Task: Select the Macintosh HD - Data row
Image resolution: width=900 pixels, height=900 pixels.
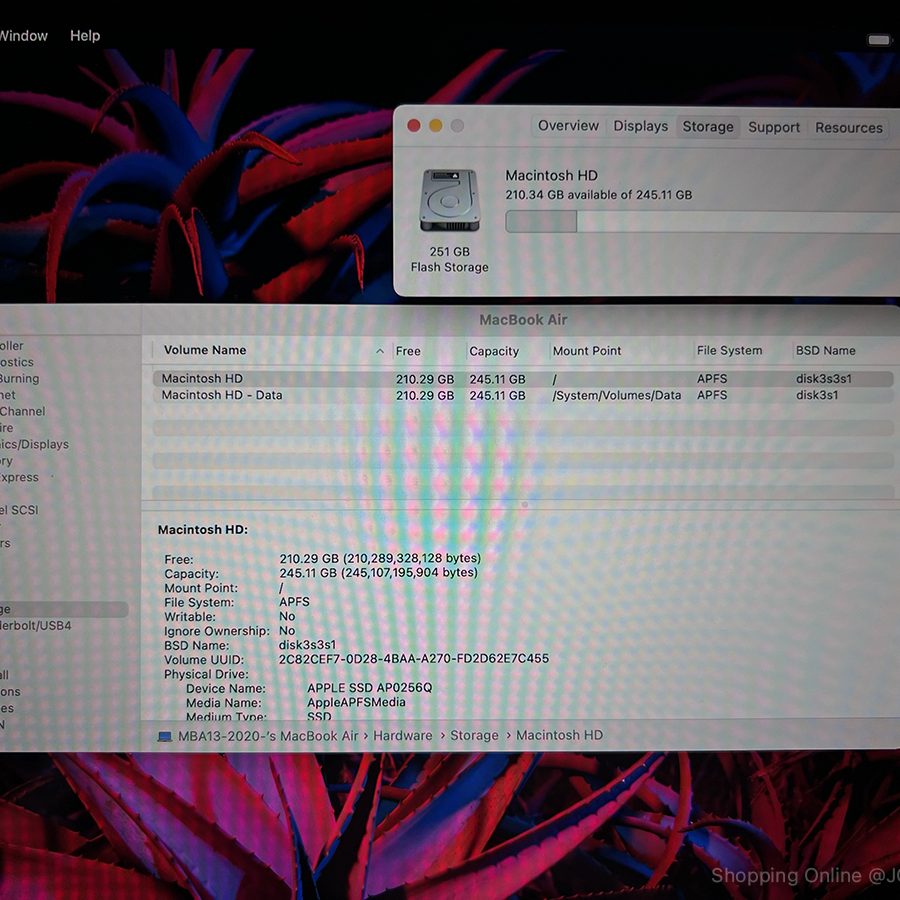Action: pos(523,395)
